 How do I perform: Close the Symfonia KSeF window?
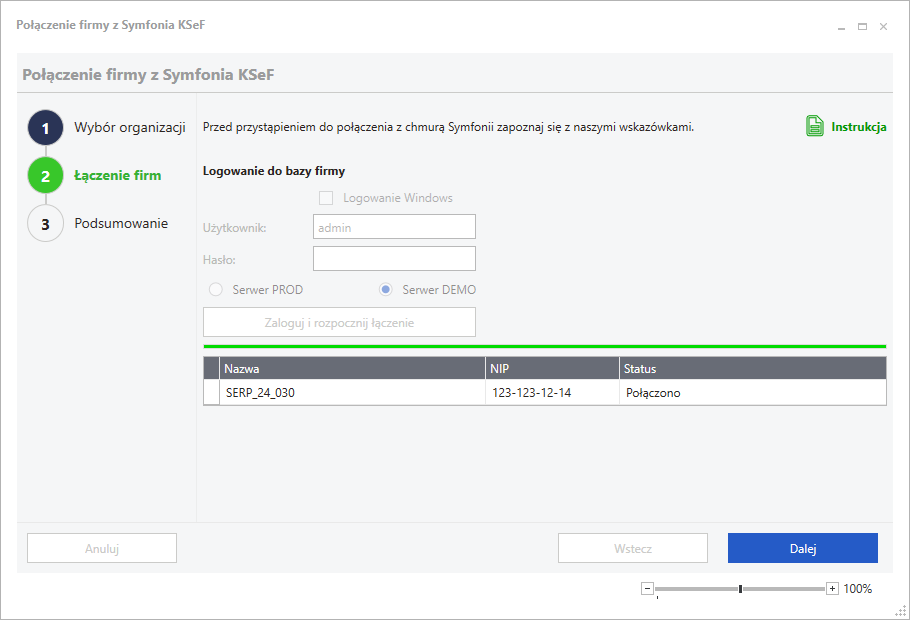pos(883,27)
